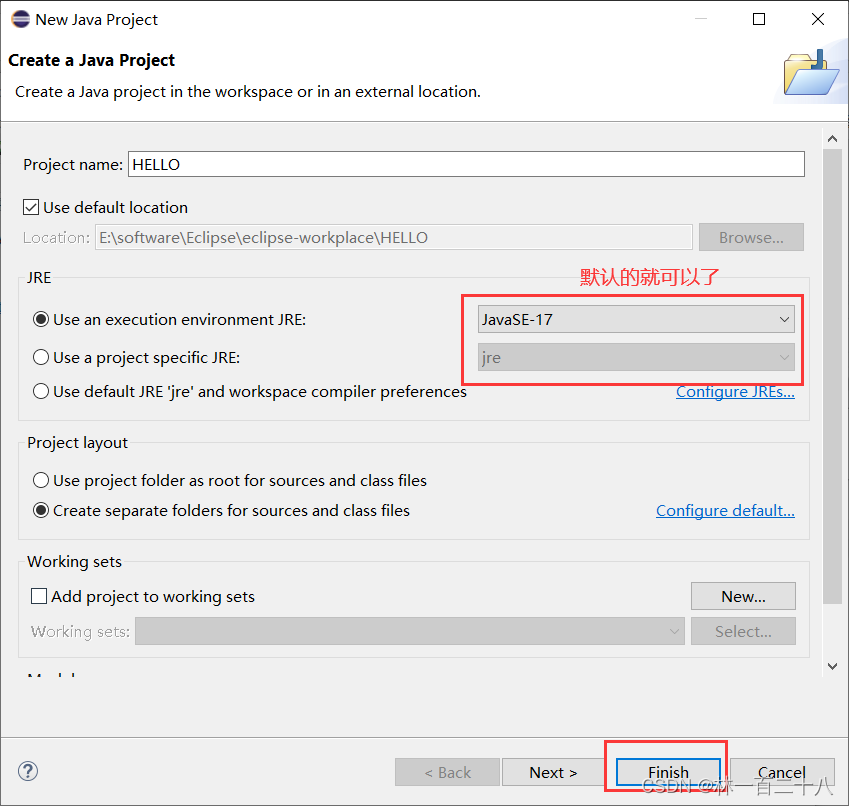Click the help question mark icon
Screen dimensions: 849x806
[28, 771]
